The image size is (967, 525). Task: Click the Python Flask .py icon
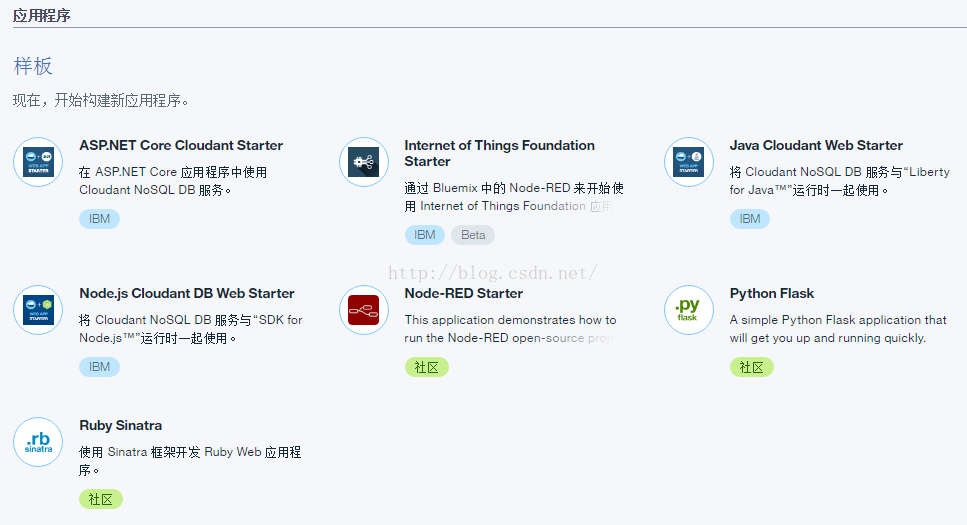pos(689,310)
